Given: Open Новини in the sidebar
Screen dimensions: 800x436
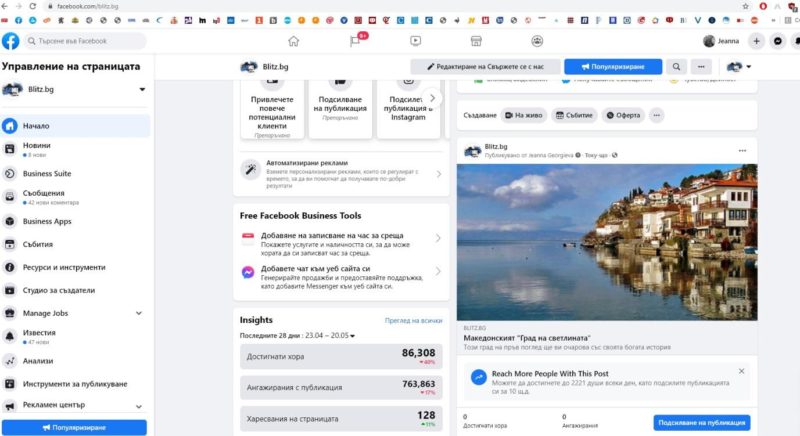Looking at the screenshot, I should (76, 149).
